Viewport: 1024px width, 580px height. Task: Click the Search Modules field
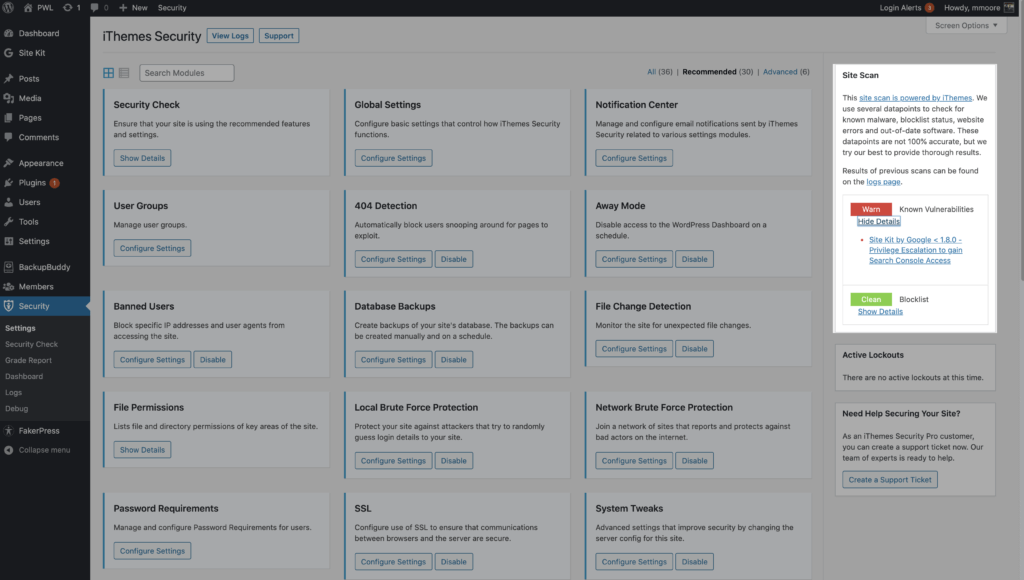pyautogui.click(x=187, y=73)
